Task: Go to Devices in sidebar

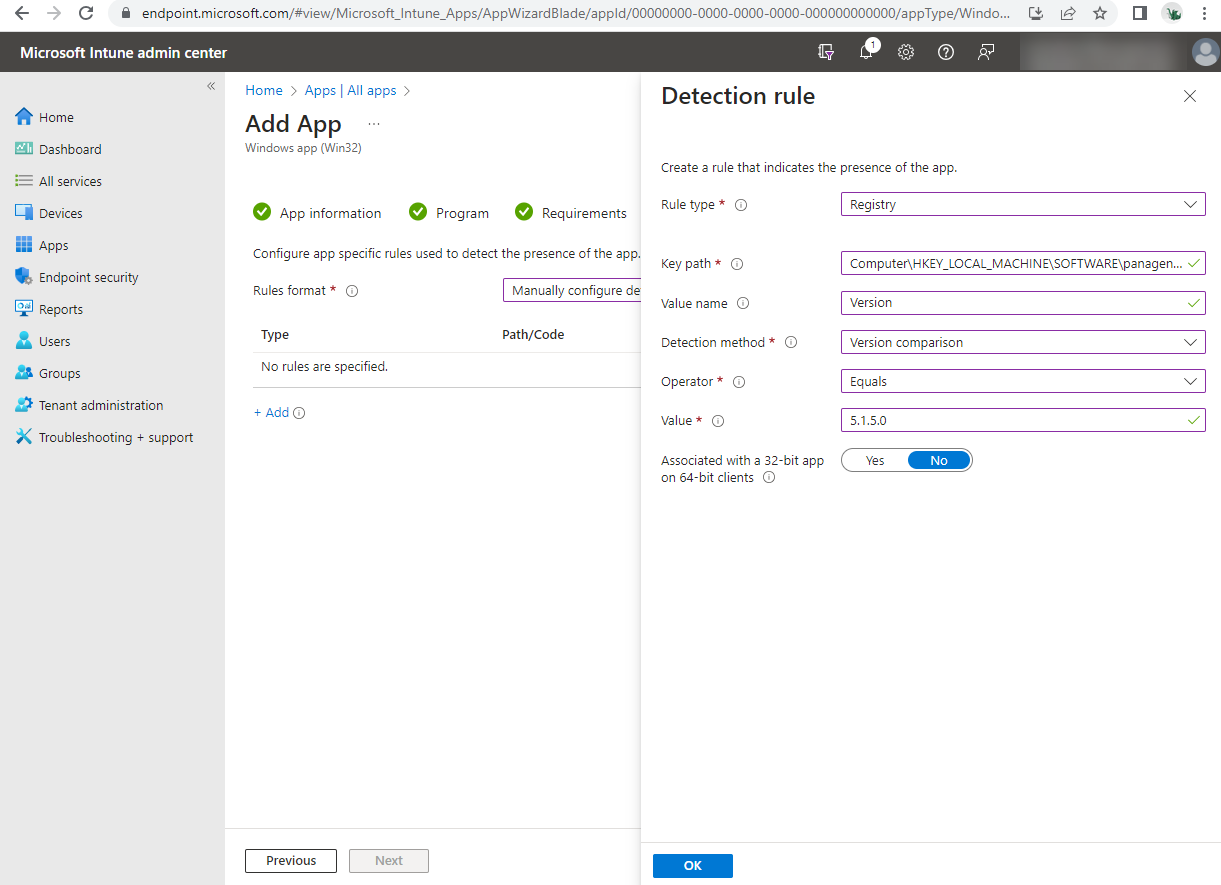Action: pyautogui.click(x=60, y=213)
